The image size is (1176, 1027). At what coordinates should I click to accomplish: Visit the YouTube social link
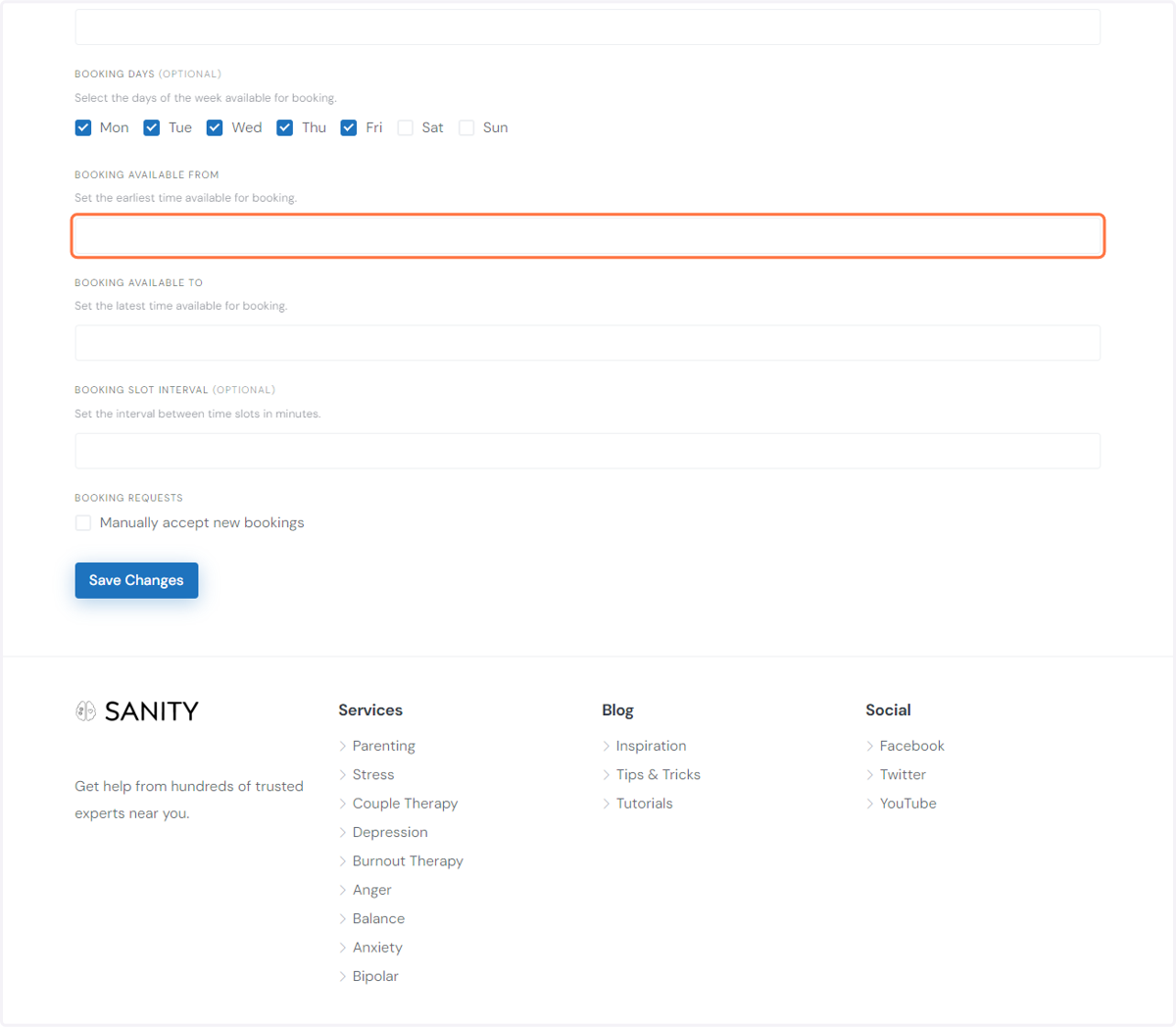click(908, 804)
